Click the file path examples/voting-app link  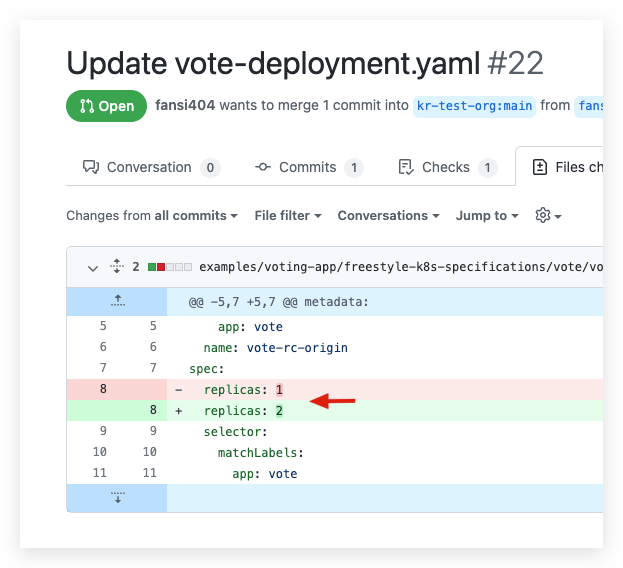click(400, 268)
